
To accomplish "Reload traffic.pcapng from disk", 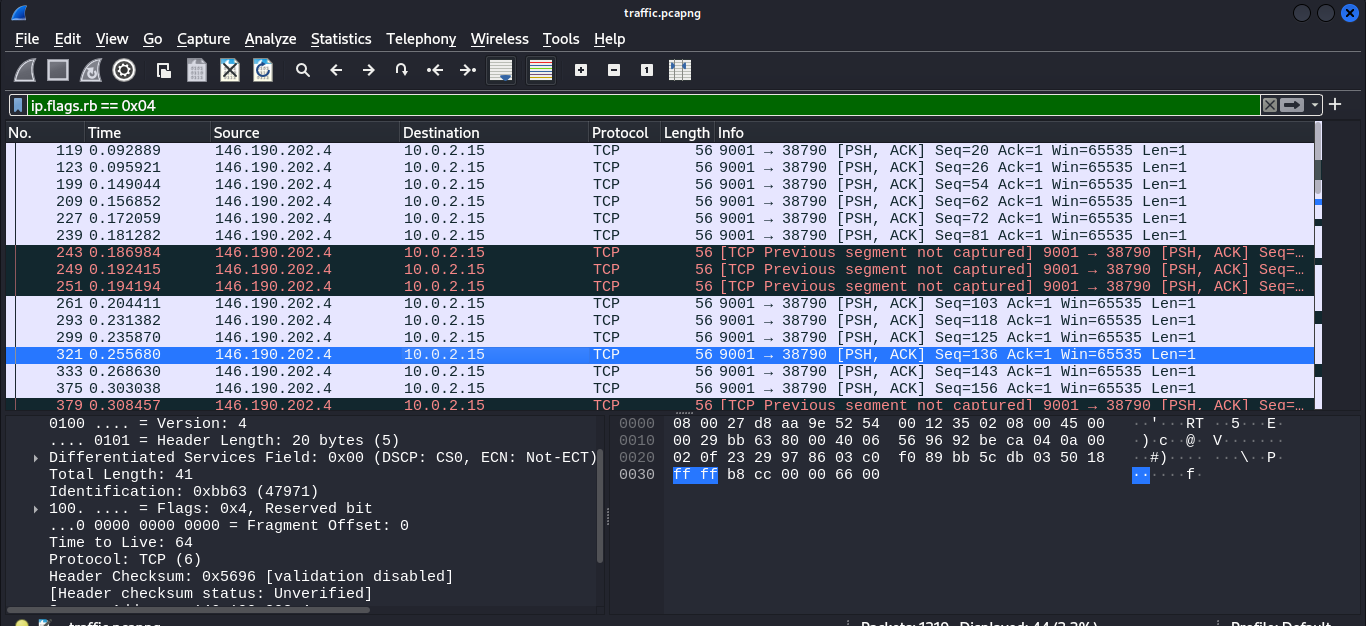I will point(265,70).
